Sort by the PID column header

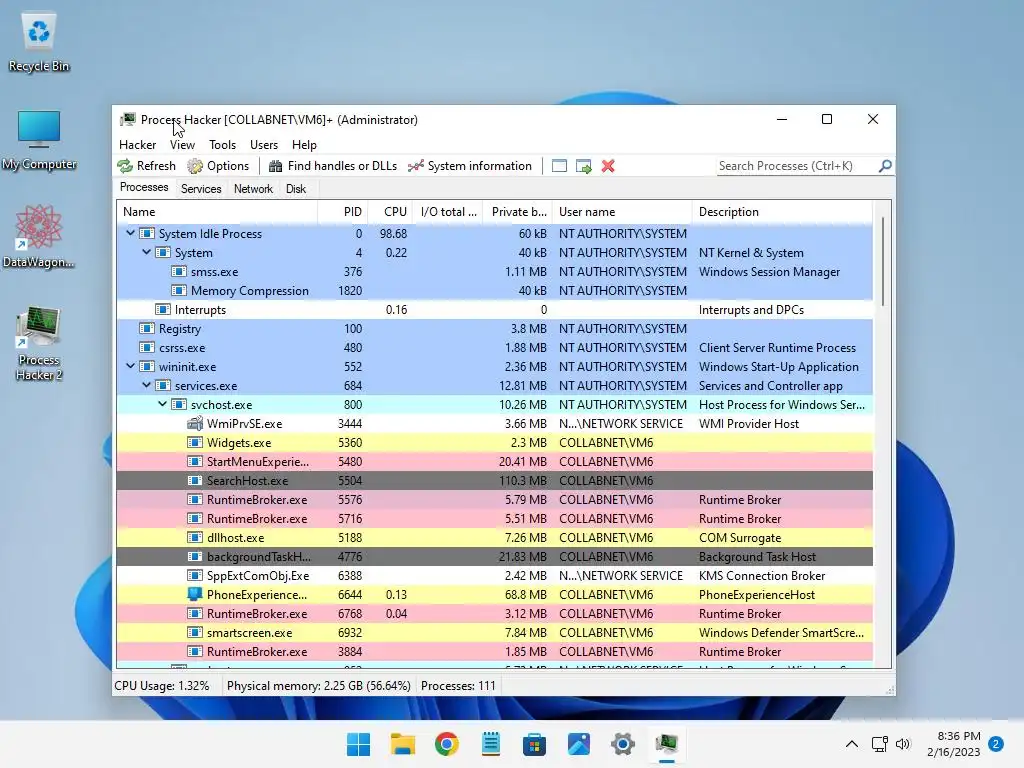pos(343,212)
